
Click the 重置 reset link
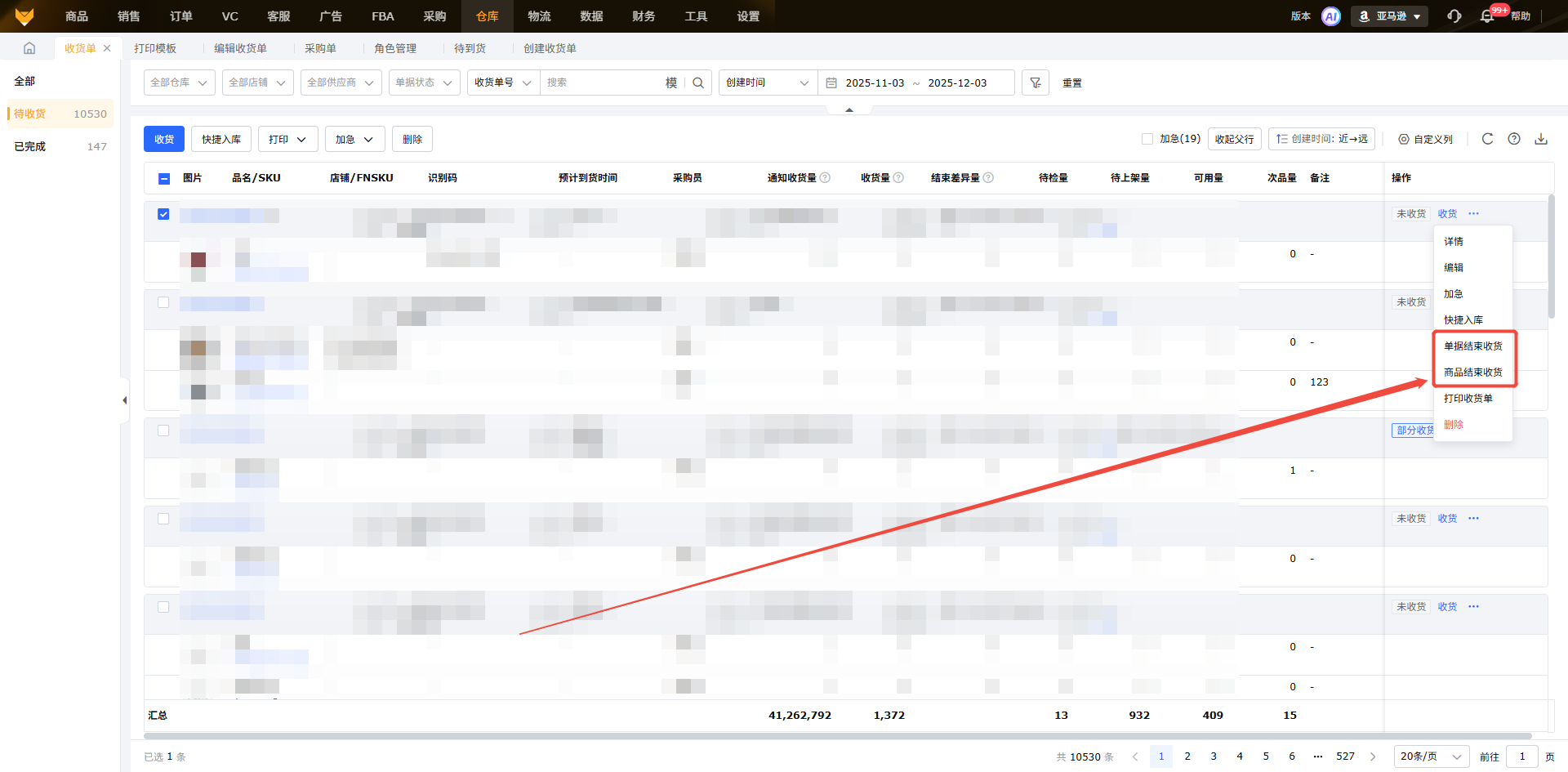tap(1072, 83)
